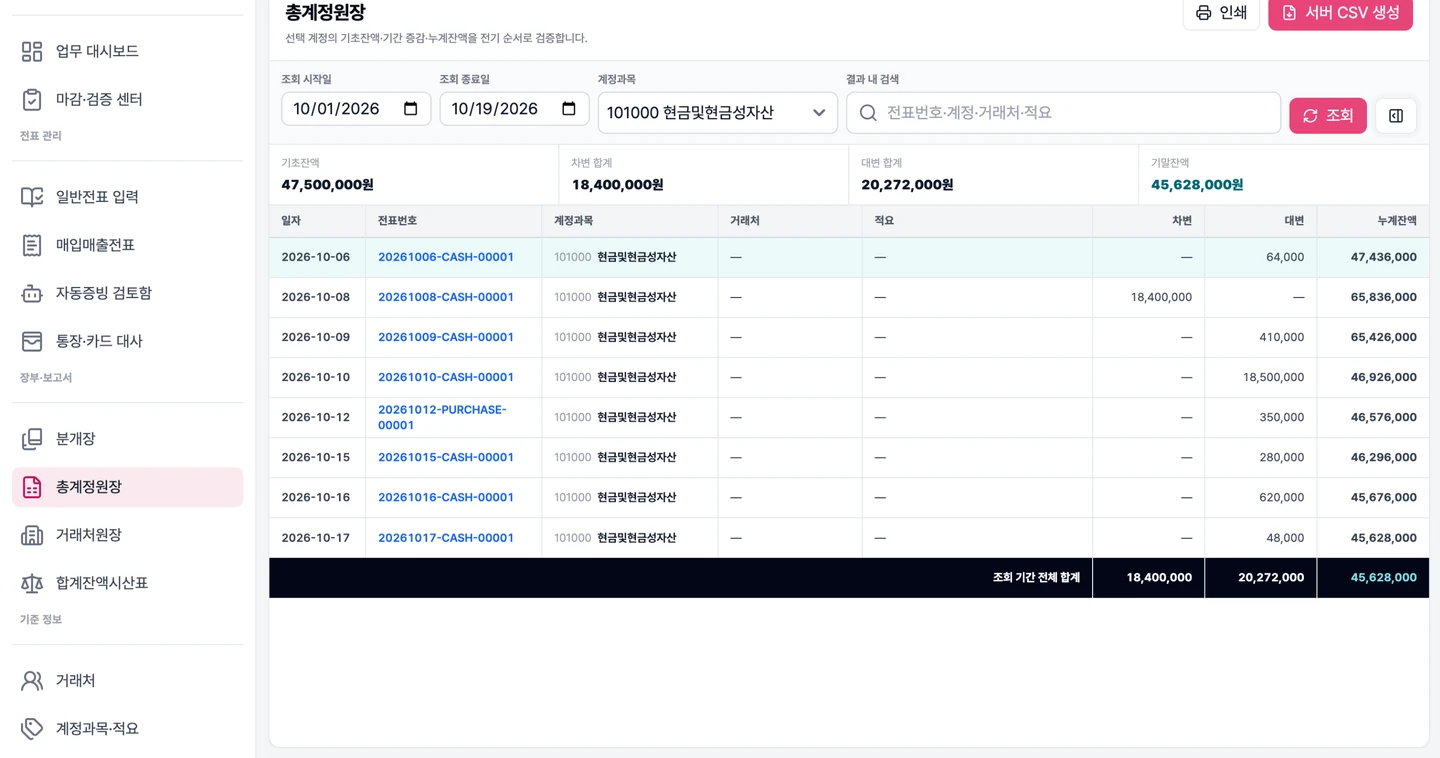Image resolution: width=1440 pixels, height=758 pixels.
Task: Click the 누계잔액 column header
Action: point(1373,221)
